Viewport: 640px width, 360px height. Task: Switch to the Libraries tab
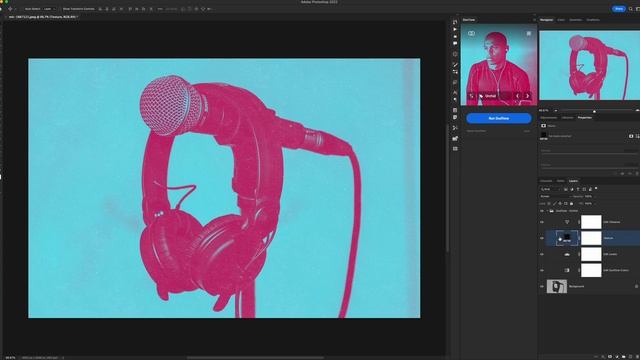pos(567,118)
